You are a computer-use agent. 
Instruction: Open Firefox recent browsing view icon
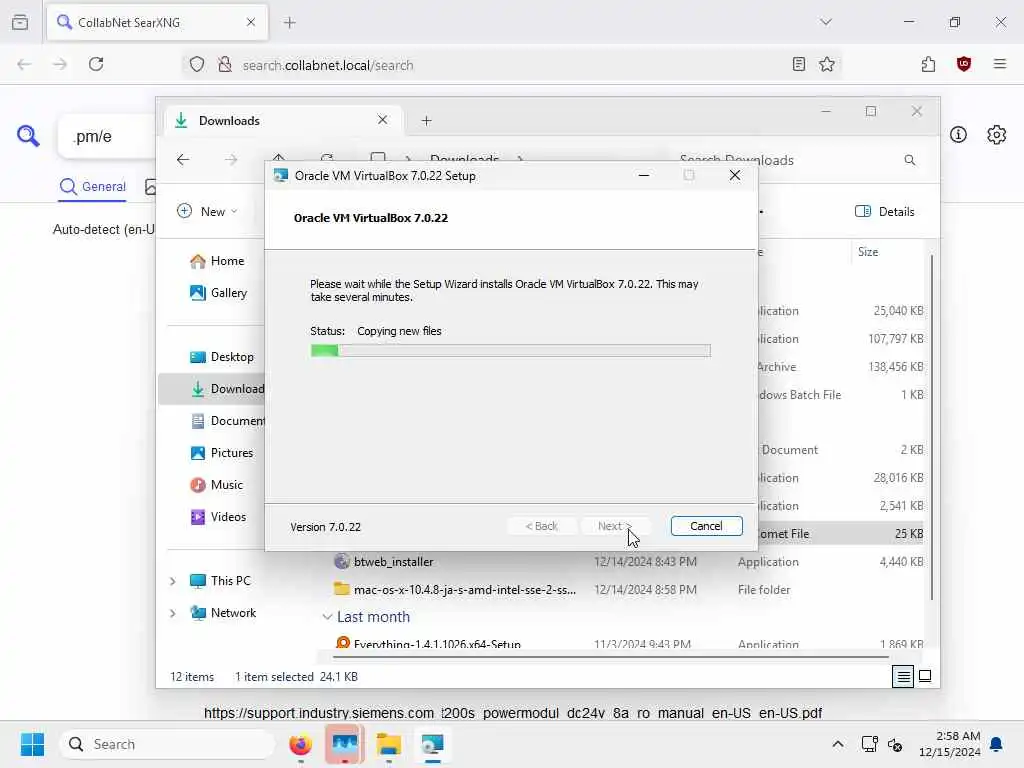click(x=20, y=22)
